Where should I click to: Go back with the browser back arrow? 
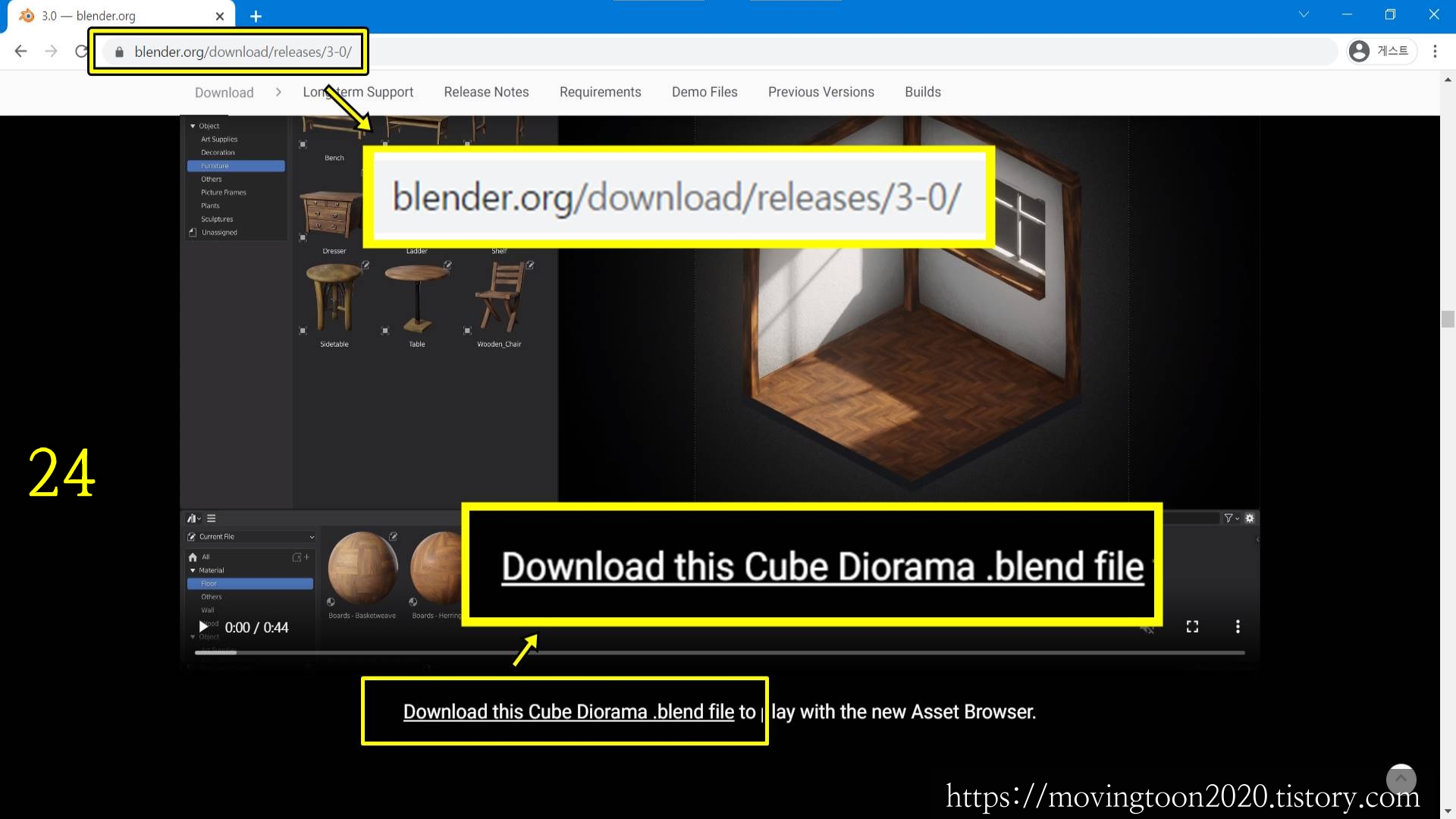click(x=21, y=51)
